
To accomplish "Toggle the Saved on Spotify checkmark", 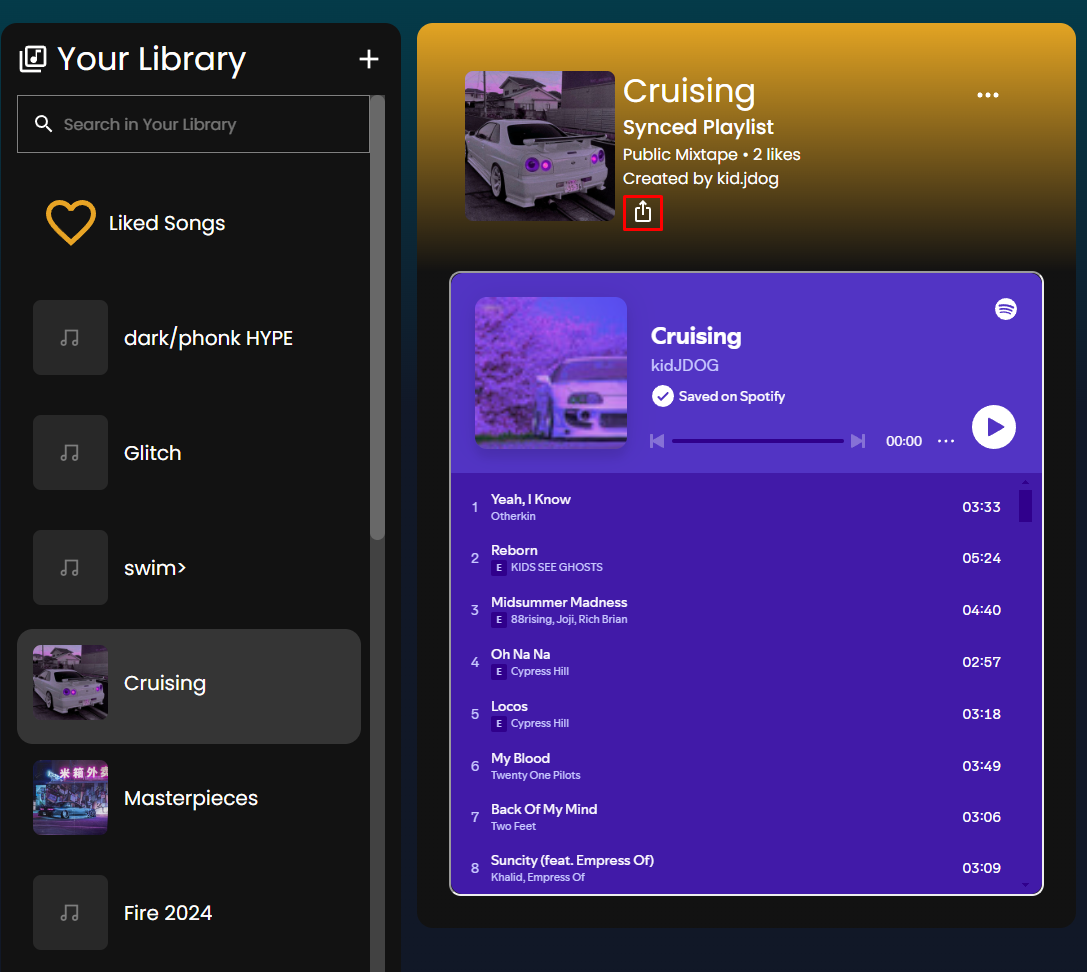I will point(662,396).
